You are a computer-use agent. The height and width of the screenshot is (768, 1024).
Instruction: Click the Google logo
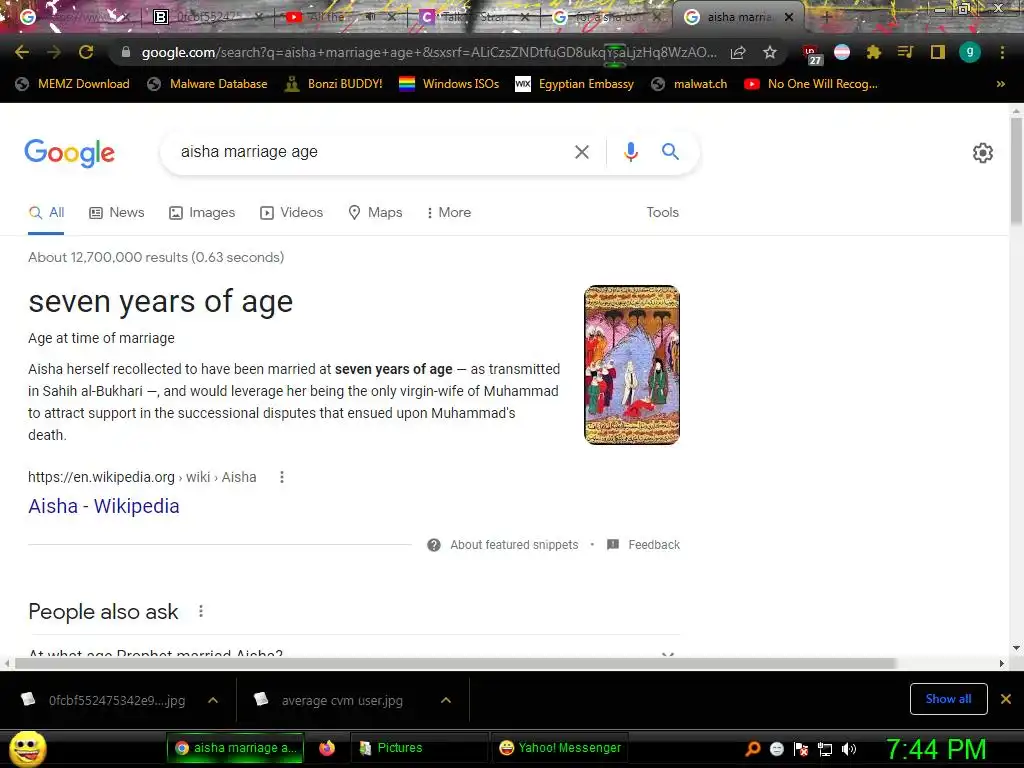(69, 153)
